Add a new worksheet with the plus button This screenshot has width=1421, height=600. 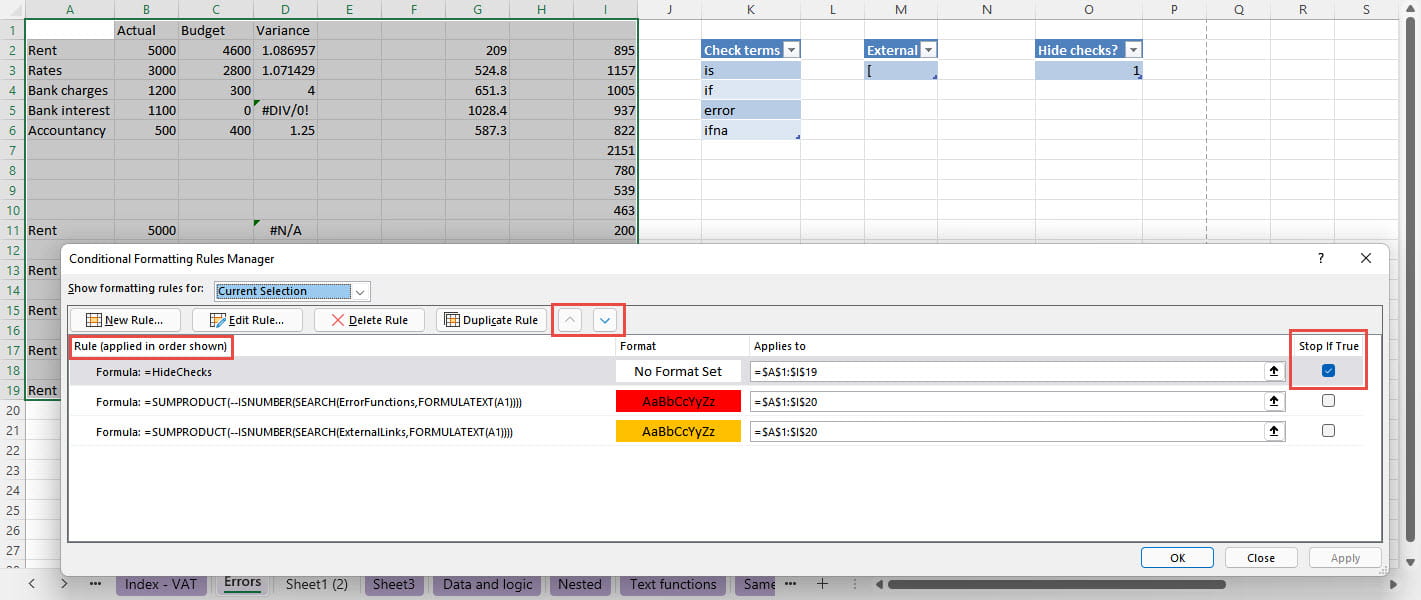point(821,584)
